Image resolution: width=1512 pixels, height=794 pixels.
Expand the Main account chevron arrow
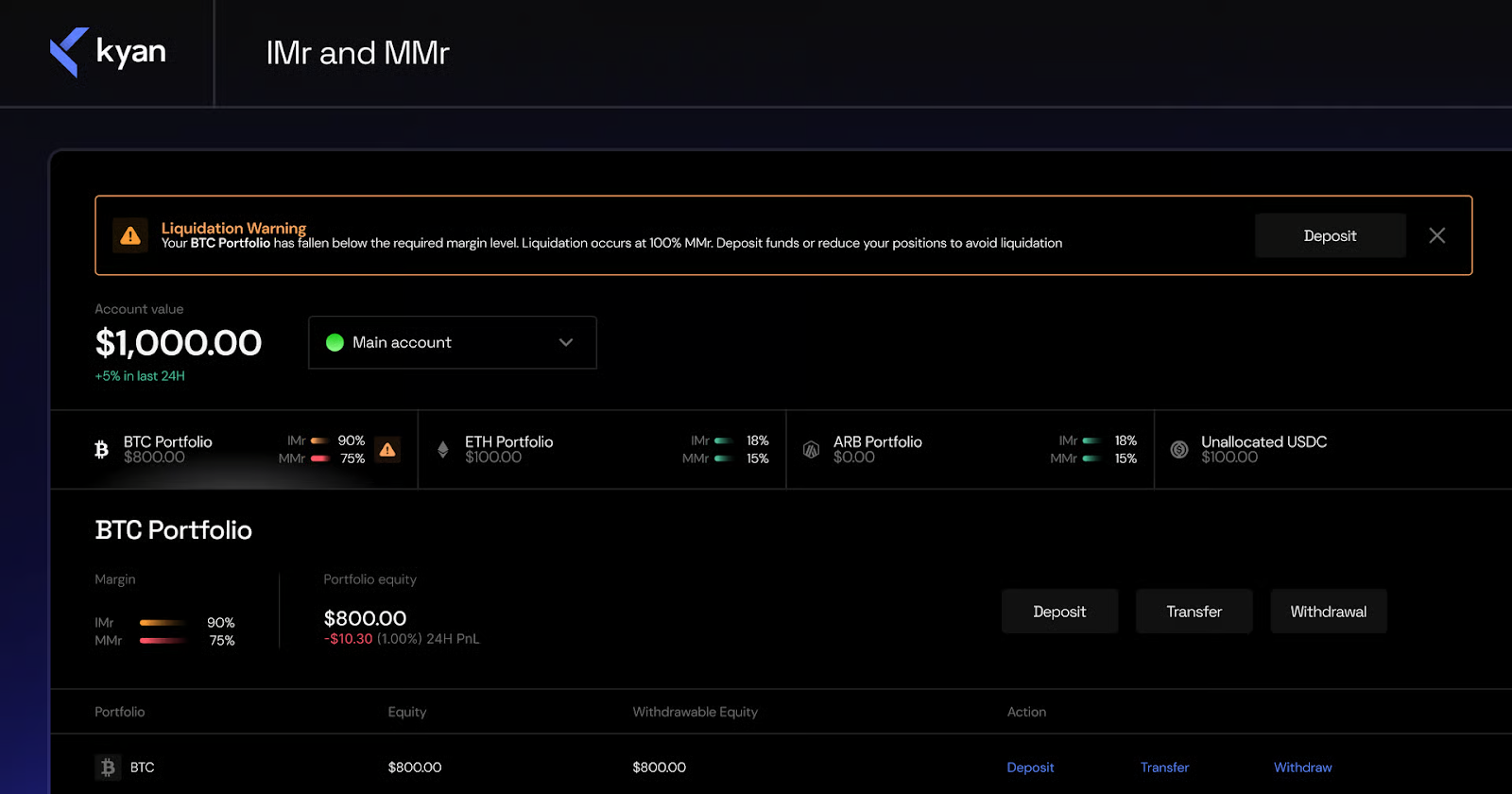(x=566, y=342)
